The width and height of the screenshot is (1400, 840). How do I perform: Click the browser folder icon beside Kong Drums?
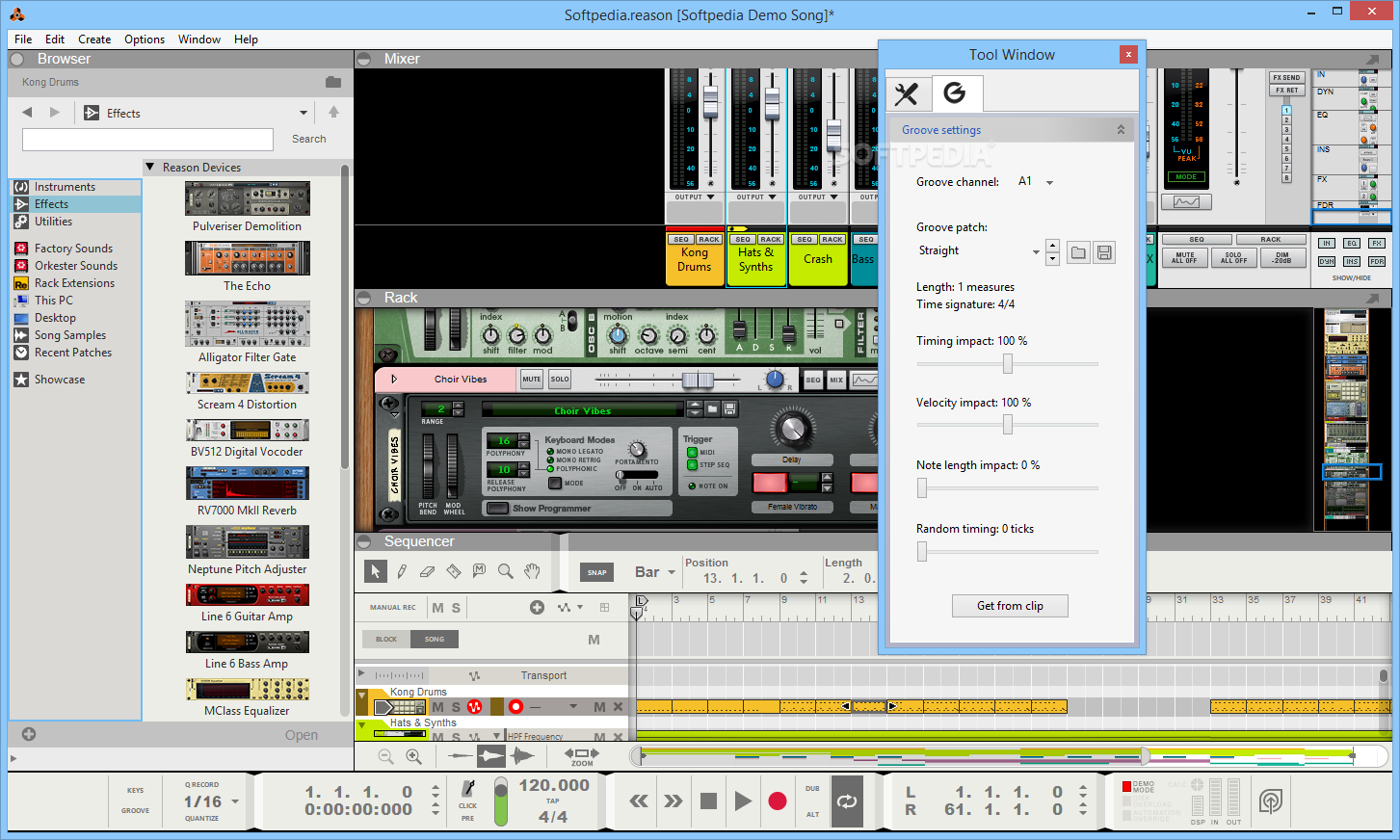(x=333, y=82)
